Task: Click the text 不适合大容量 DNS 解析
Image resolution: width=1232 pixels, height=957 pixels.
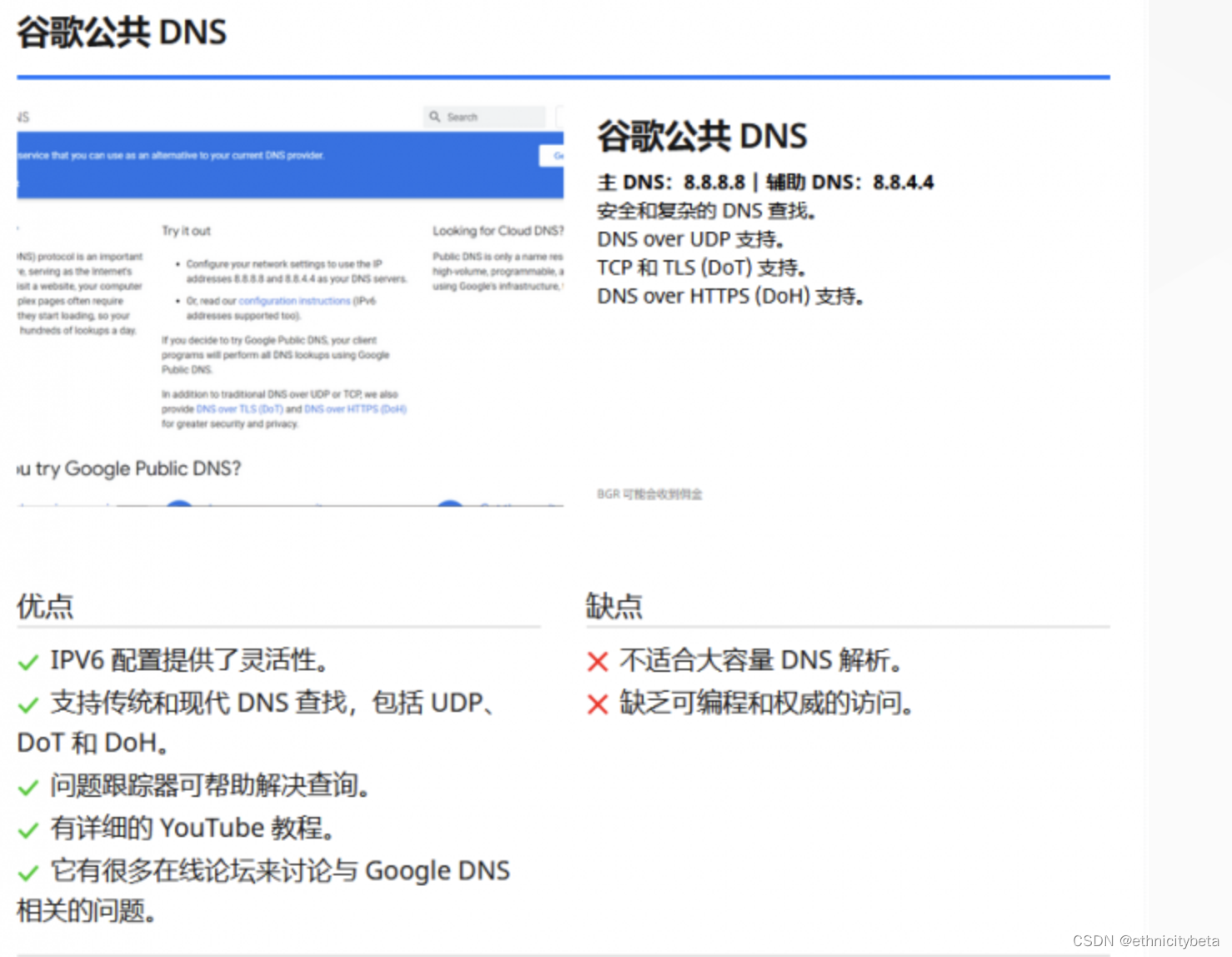Action: coord(761,660)
